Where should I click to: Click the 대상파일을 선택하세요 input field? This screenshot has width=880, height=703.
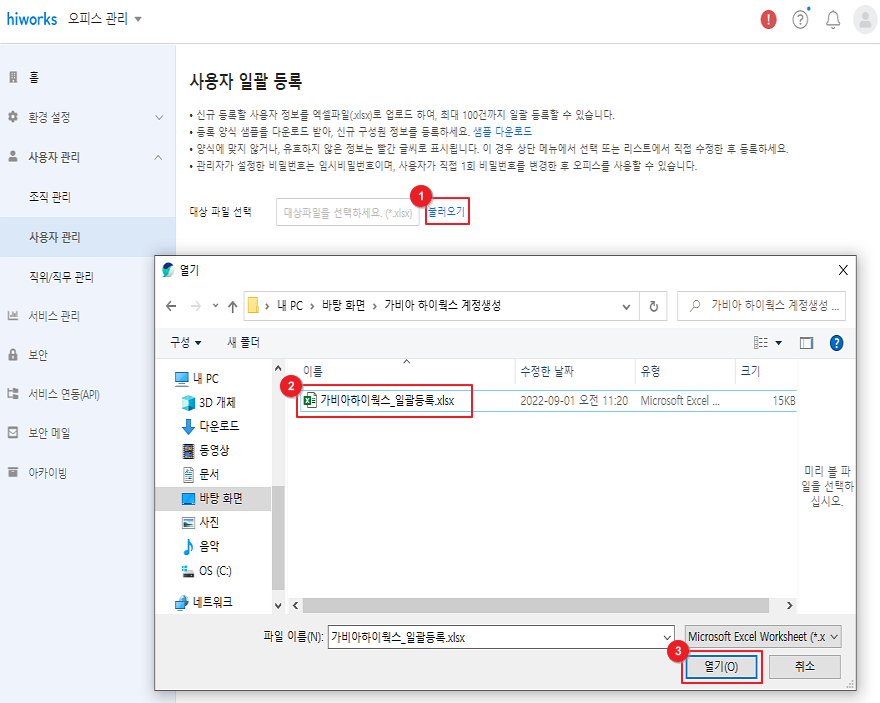coord(348,212)
